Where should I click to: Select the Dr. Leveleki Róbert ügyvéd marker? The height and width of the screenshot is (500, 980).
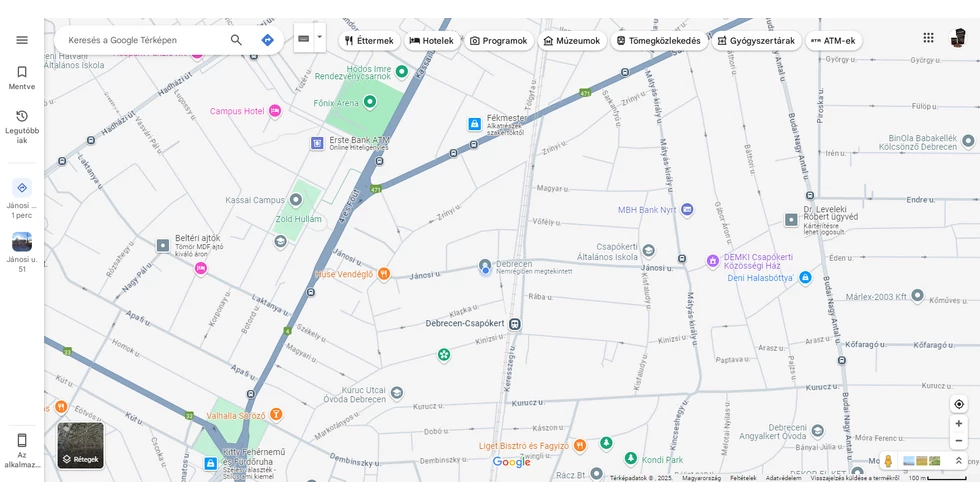coord(791,220)
